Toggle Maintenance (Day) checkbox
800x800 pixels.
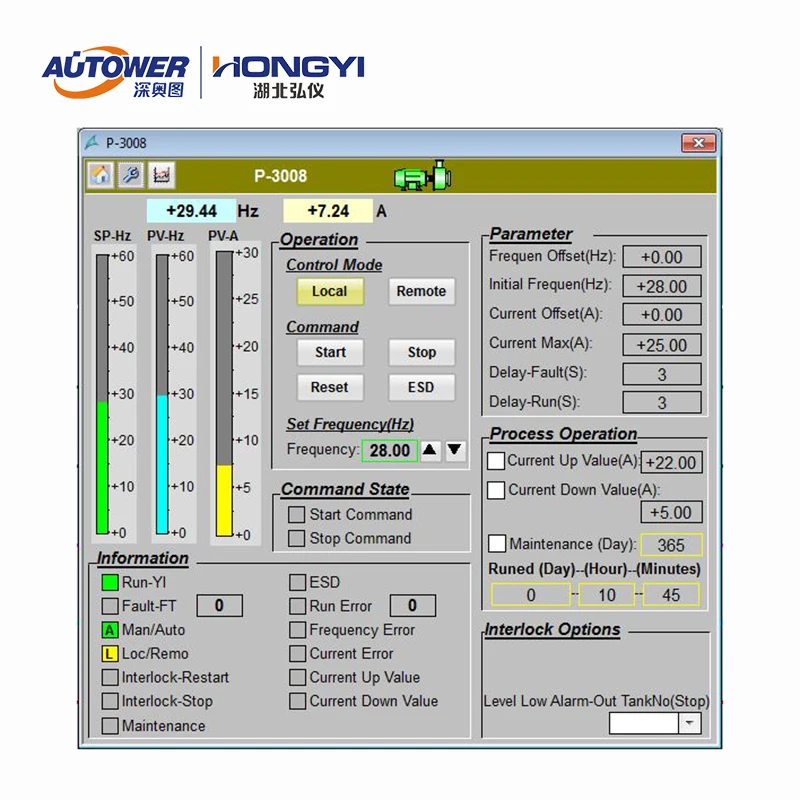497,543
